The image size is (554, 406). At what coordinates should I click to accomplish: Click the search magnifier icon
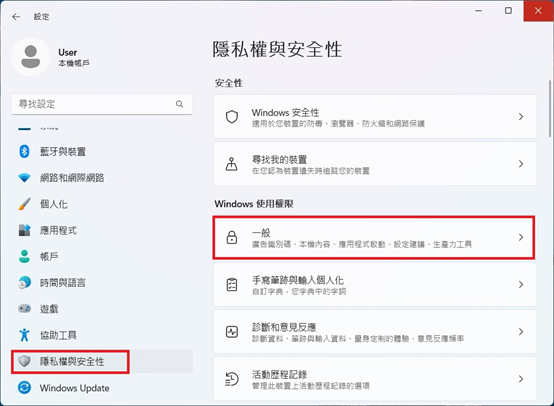[x=179, y=104]
